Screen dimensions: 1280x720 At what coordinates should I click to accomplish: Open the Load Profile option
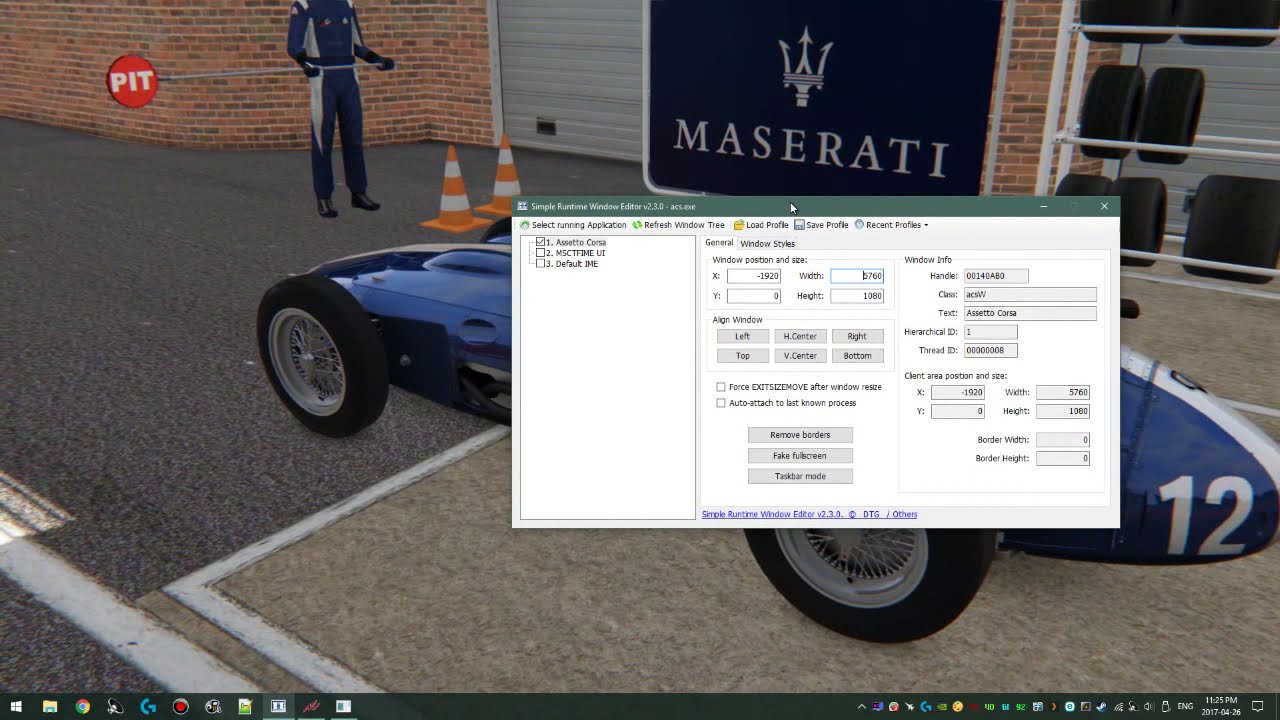point(761,225)
